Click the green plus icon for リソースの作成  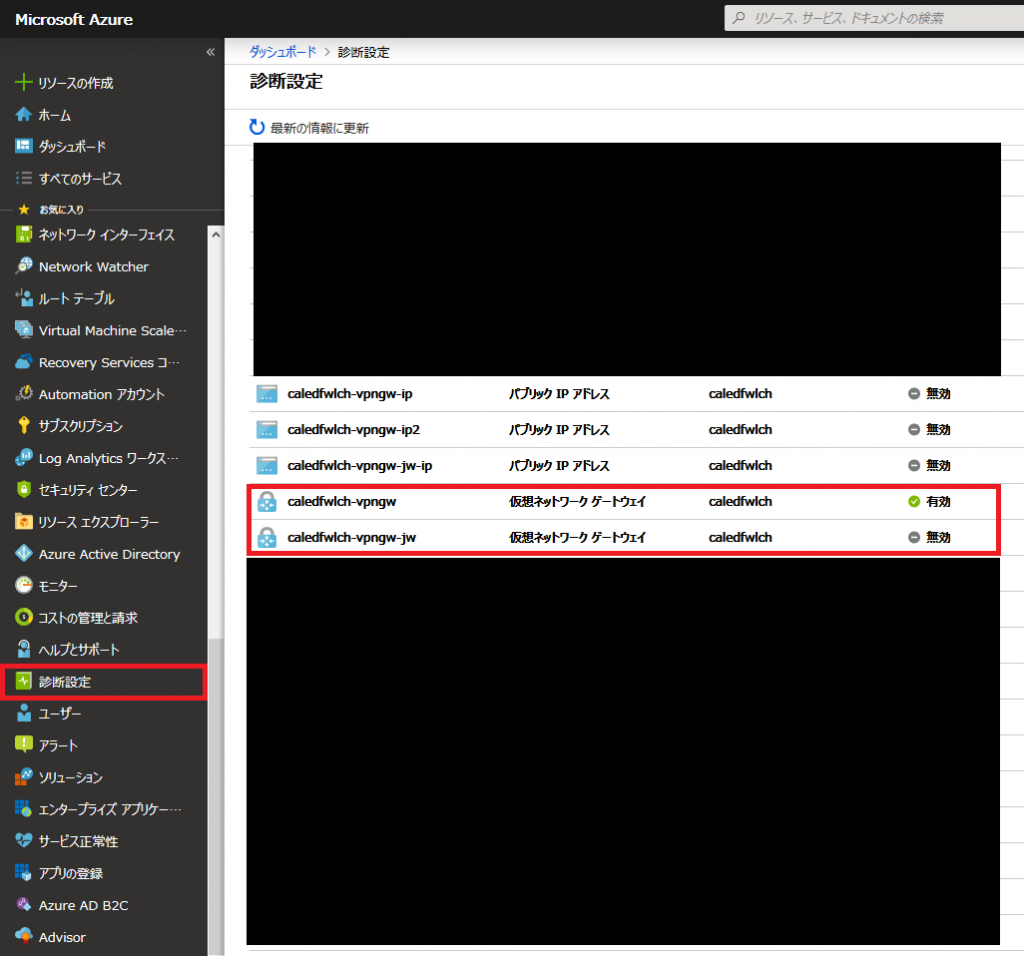point(24,82)
